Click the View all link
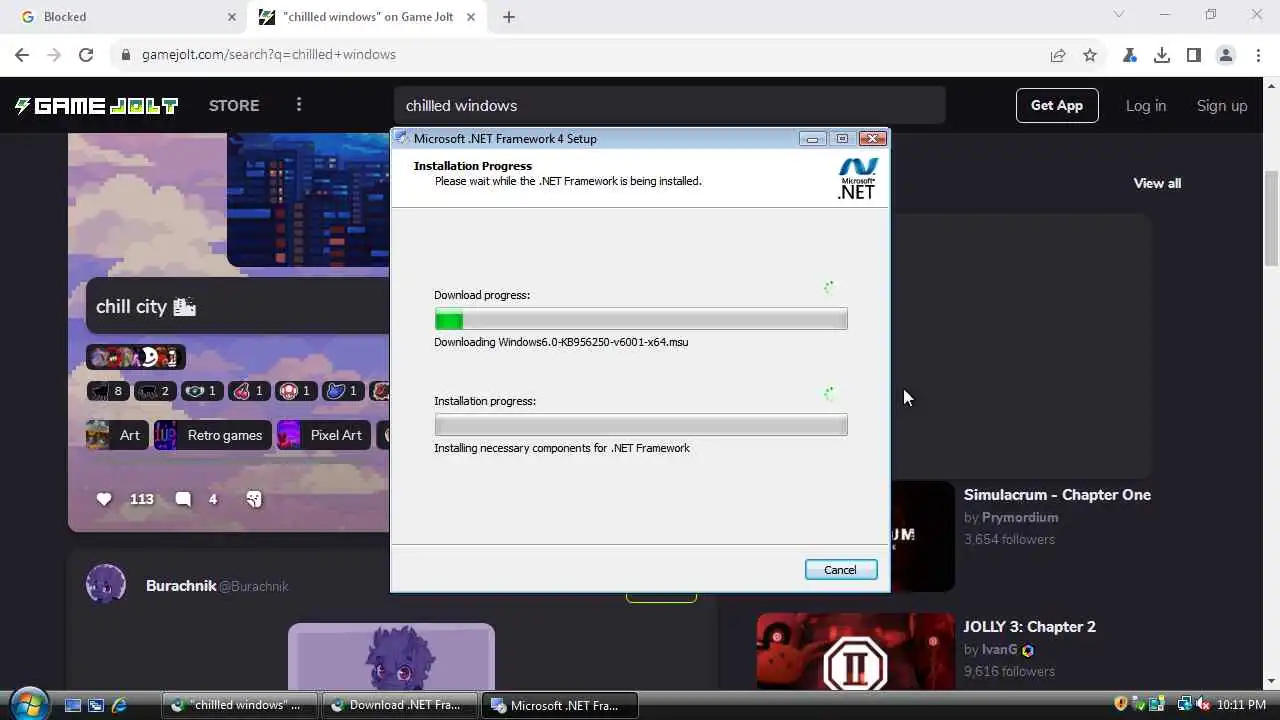1280x720 pixels. [x=1157, y=183]
